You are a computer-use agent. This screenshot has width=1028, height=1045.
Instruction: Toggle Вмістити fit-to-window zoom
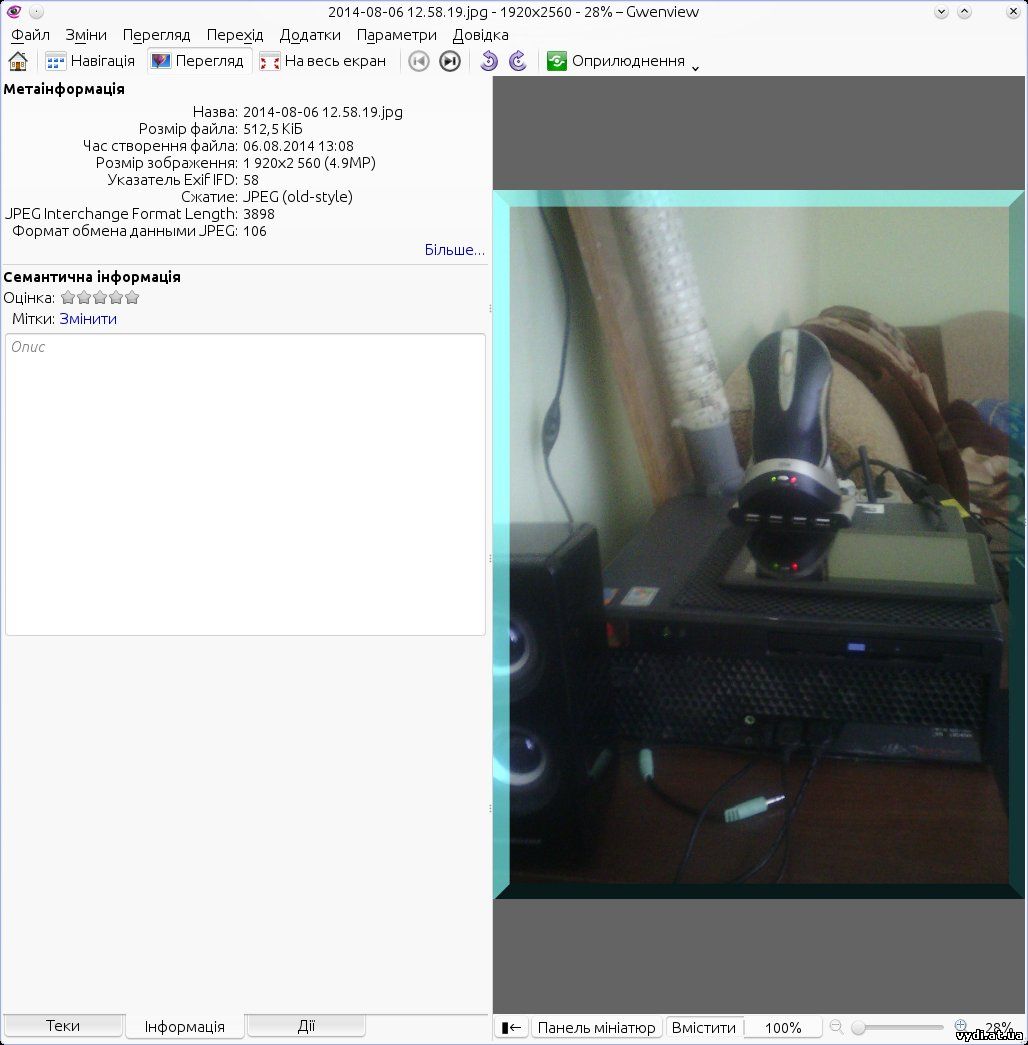(704, 1028)
